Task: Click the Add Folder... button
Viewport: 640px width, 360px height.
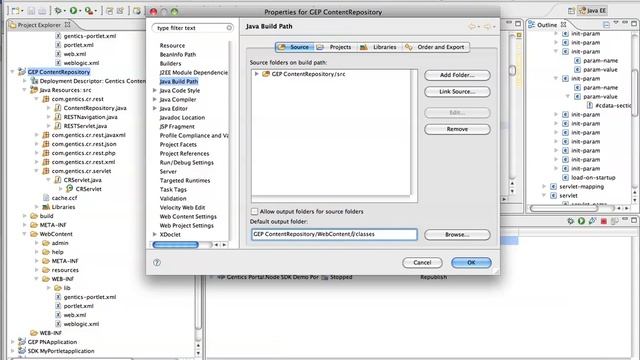Action: click(457, 75)
